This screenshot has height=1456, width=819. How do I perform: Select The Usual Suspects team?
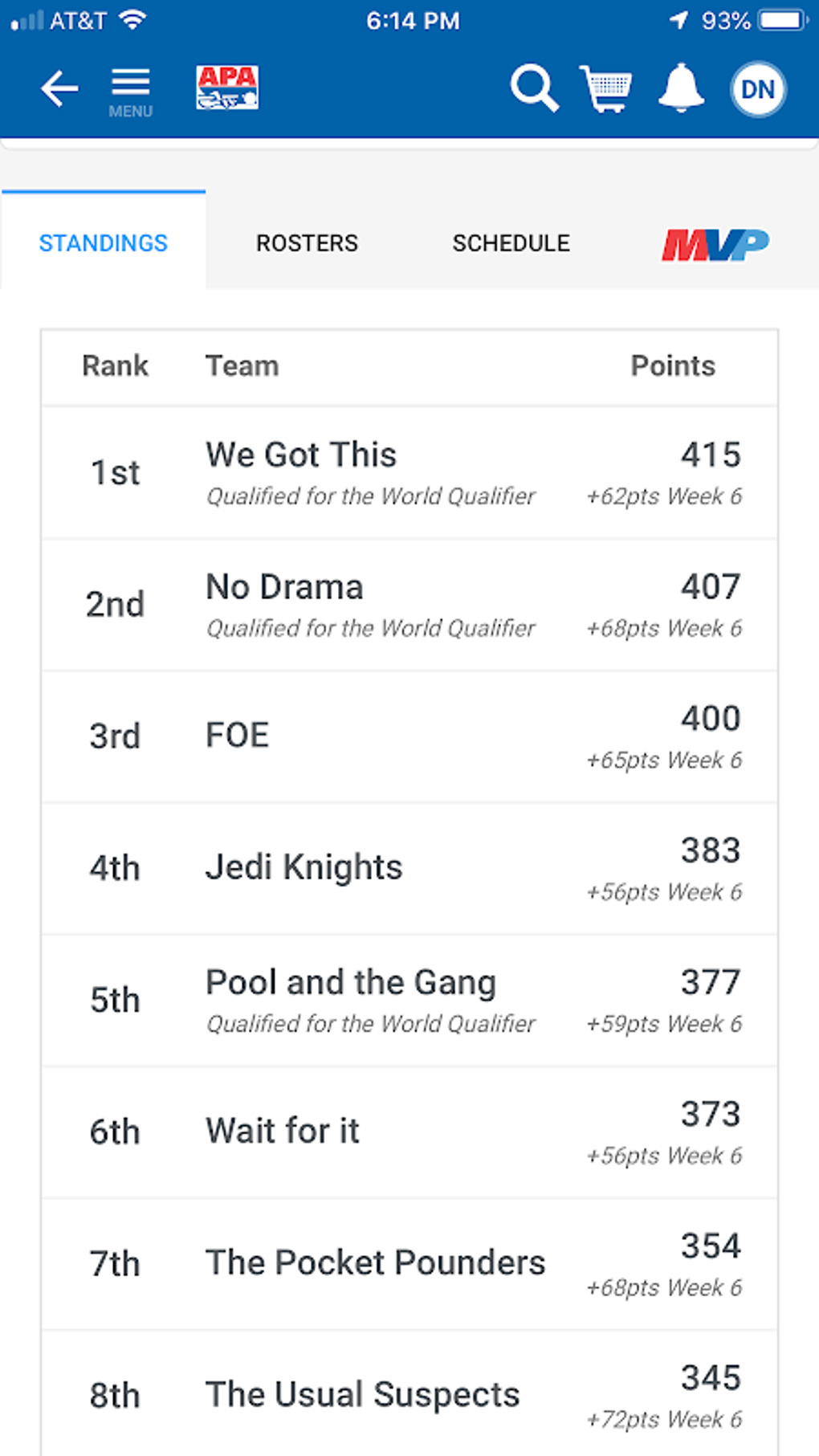click(x=363, y=1395)
